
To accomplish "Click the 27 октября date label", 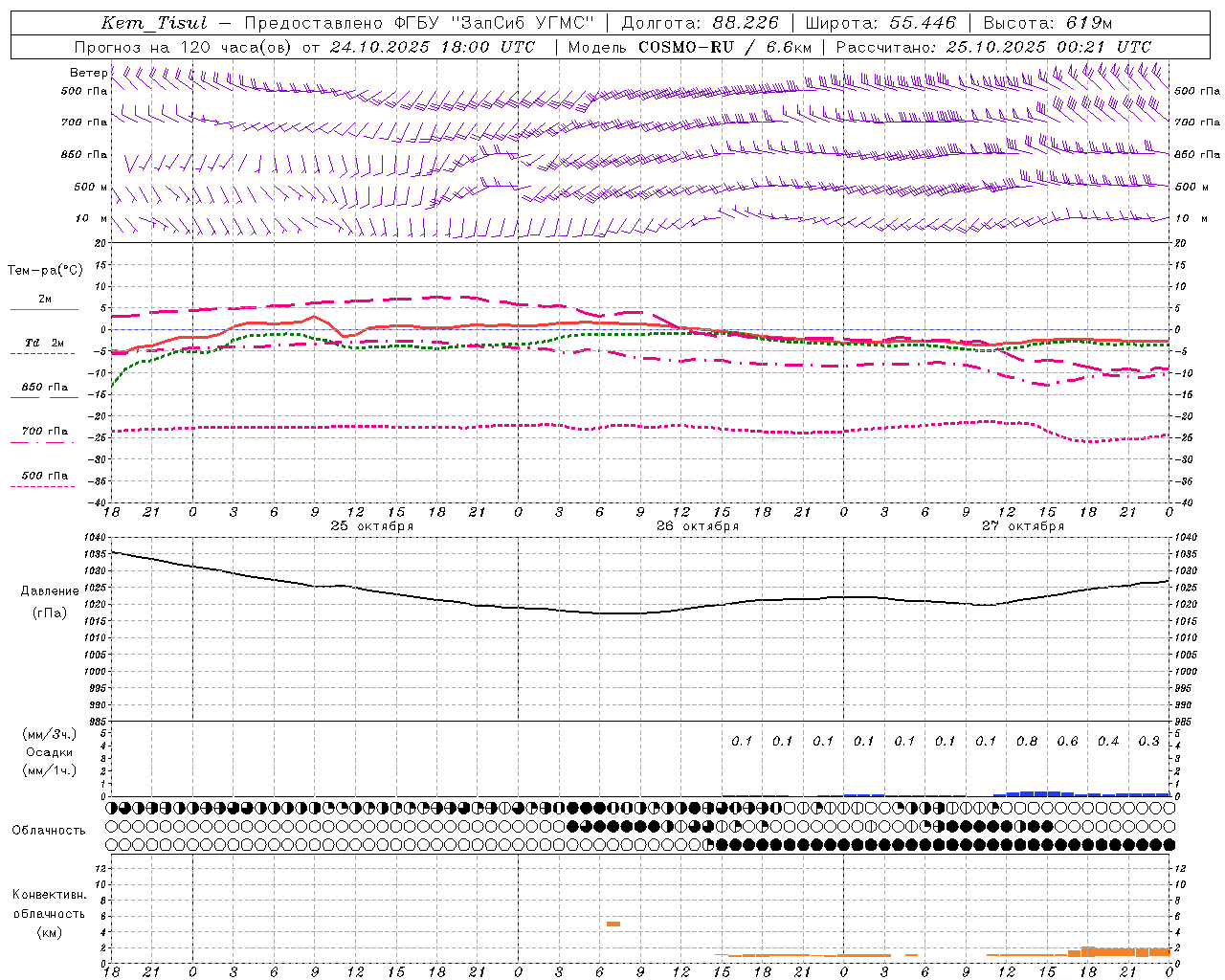I will [1023, 526].
